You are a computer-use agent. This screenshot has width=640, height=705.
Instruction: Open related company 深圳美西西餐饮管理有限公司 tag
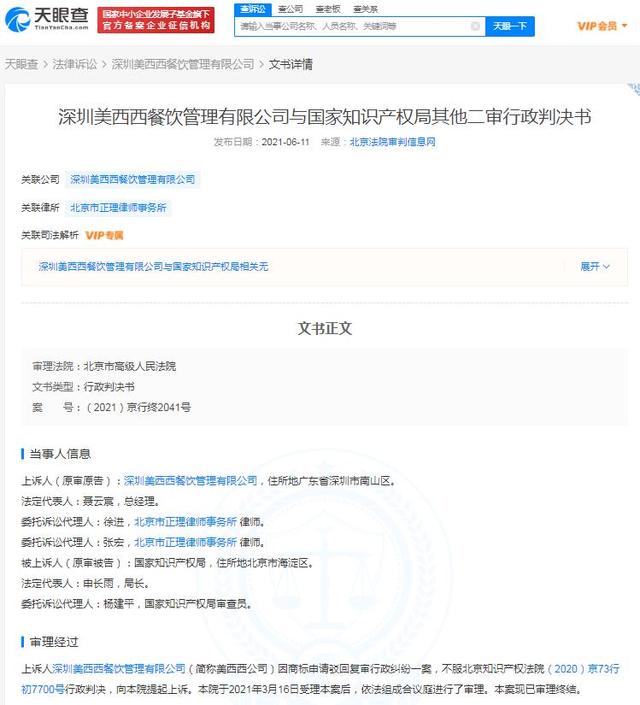click(x=133, y=179)
